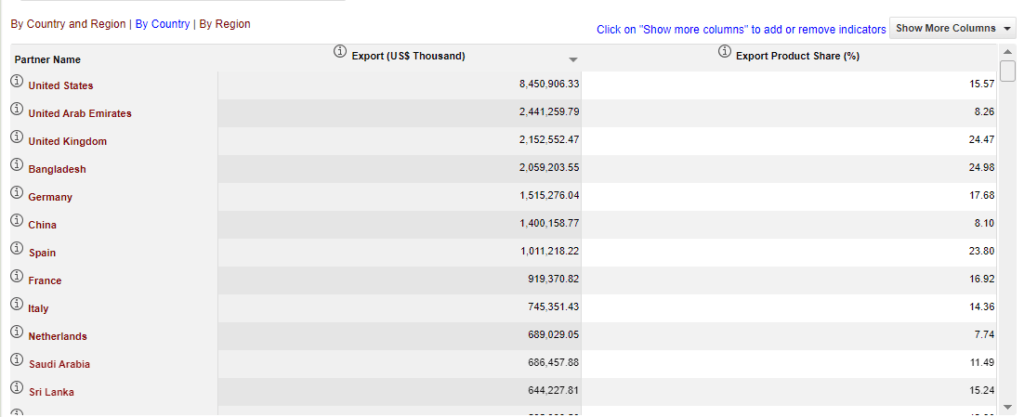Click info icon beside Saudi Arabia
This screenshot has height=417, width=1024.
point(17,360)
